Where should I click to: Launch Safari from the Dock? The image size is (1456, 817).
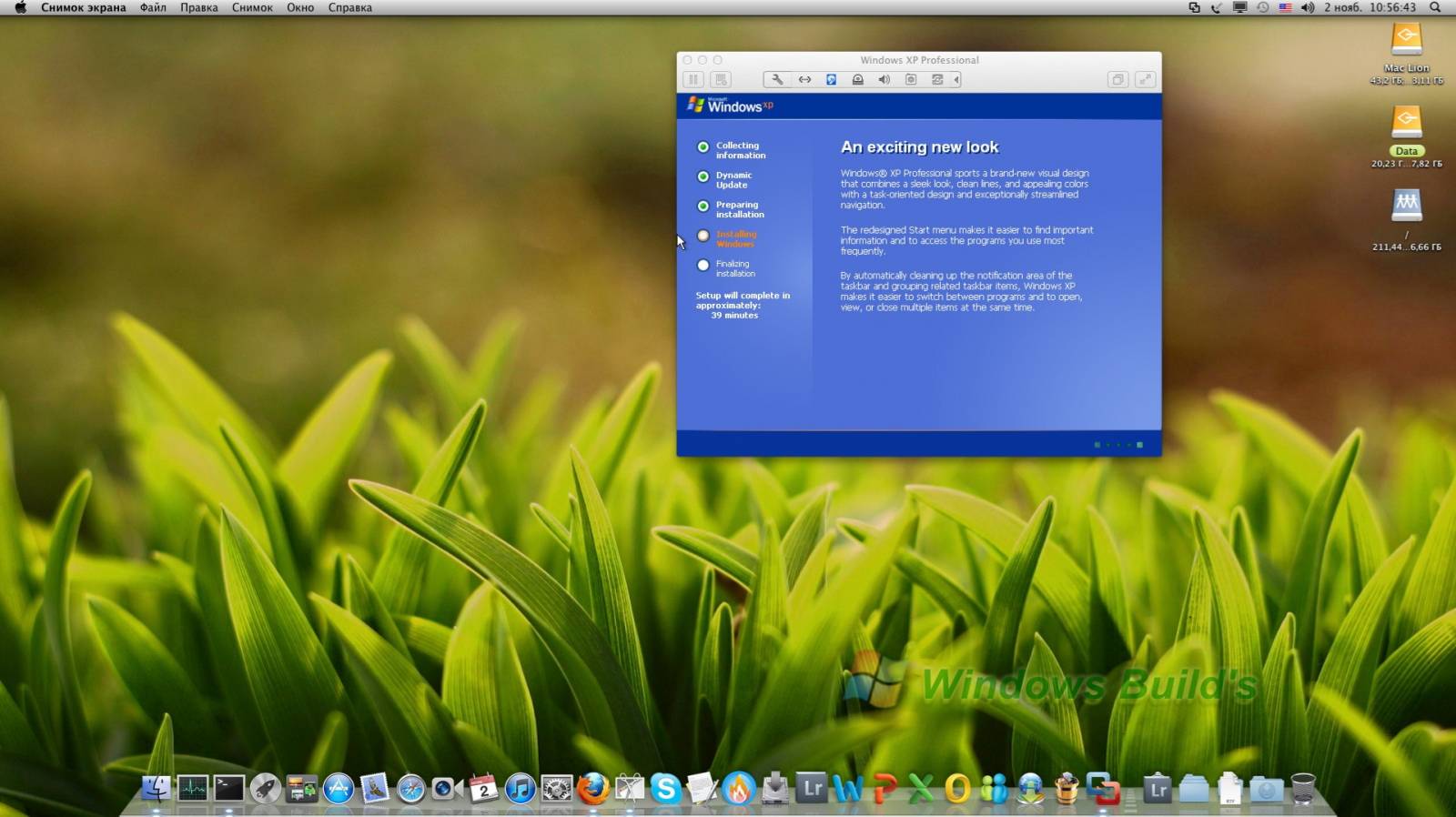tap(411, 788)
